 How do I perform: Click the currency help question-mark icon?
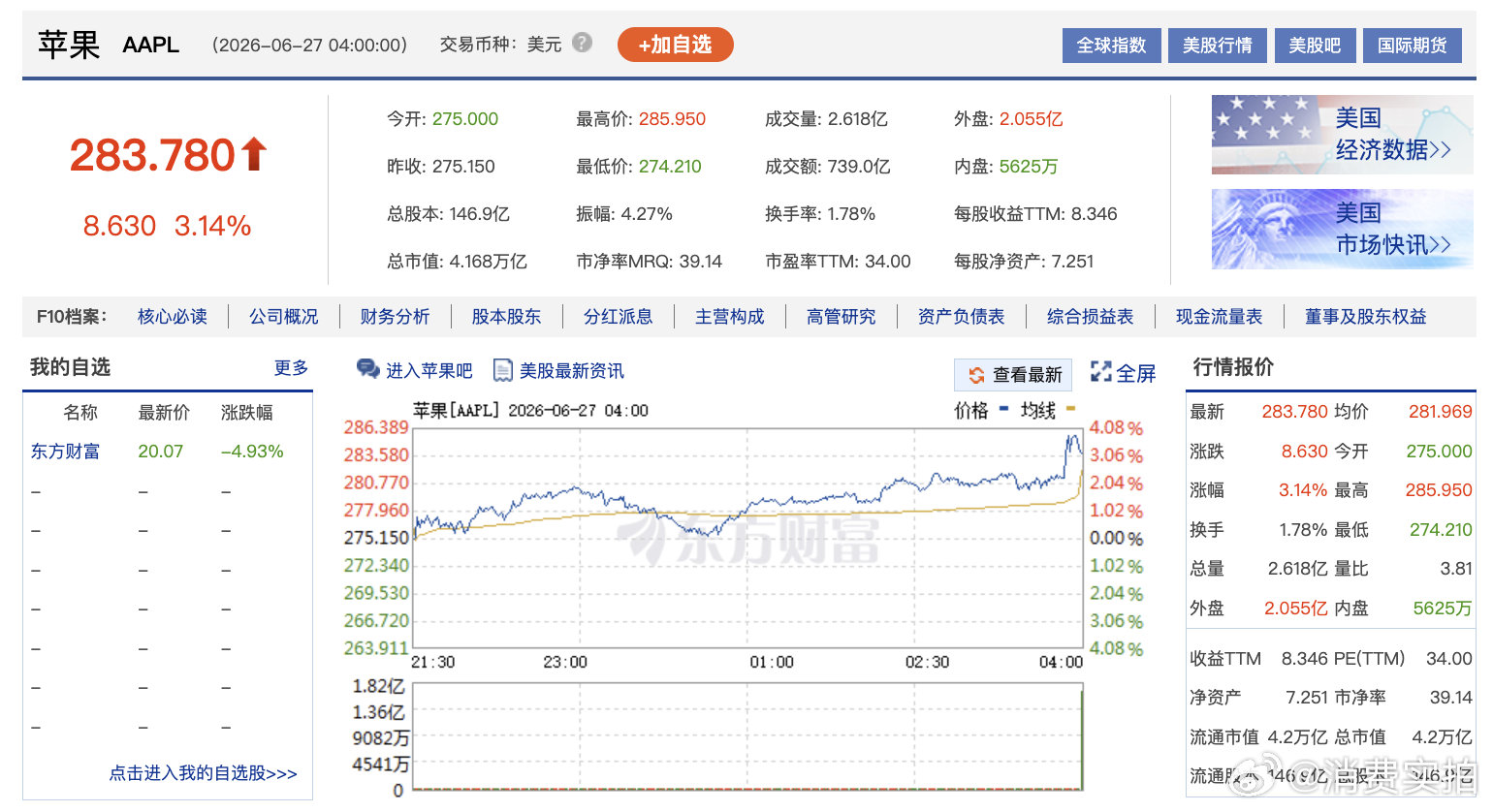[x=582, y=43]
